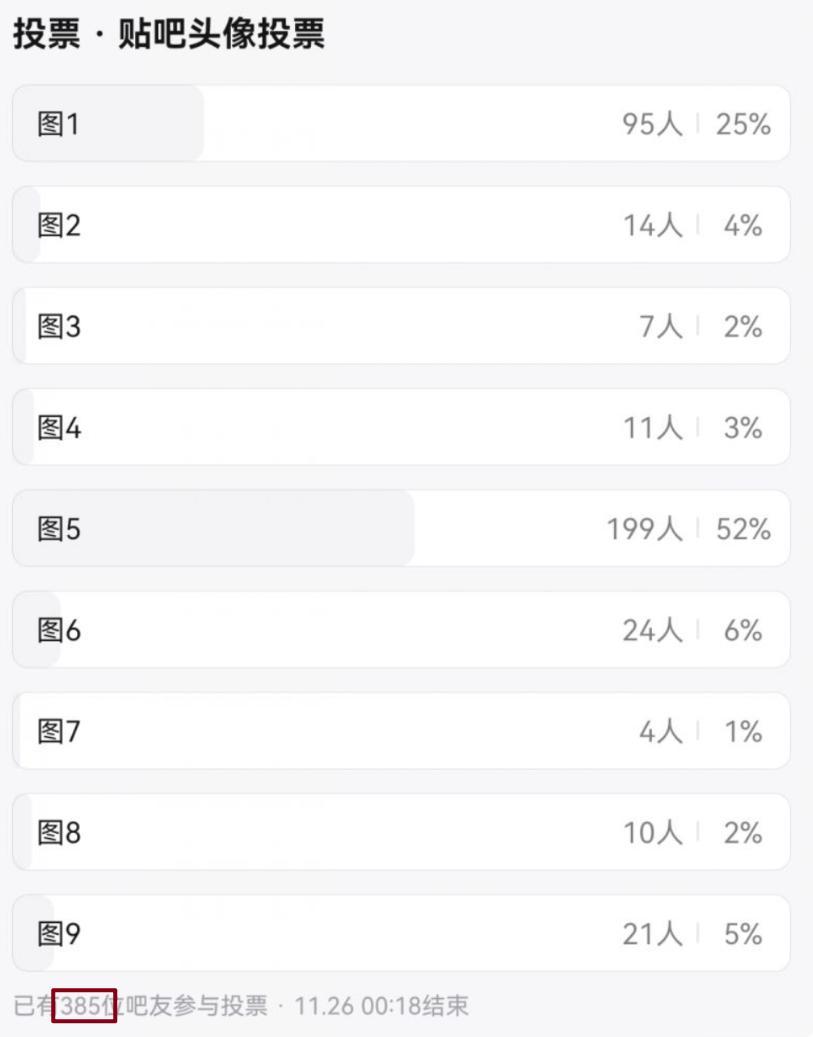Select poll option 图3
The image size is (813, 1037).
click(x=400, y=326)
